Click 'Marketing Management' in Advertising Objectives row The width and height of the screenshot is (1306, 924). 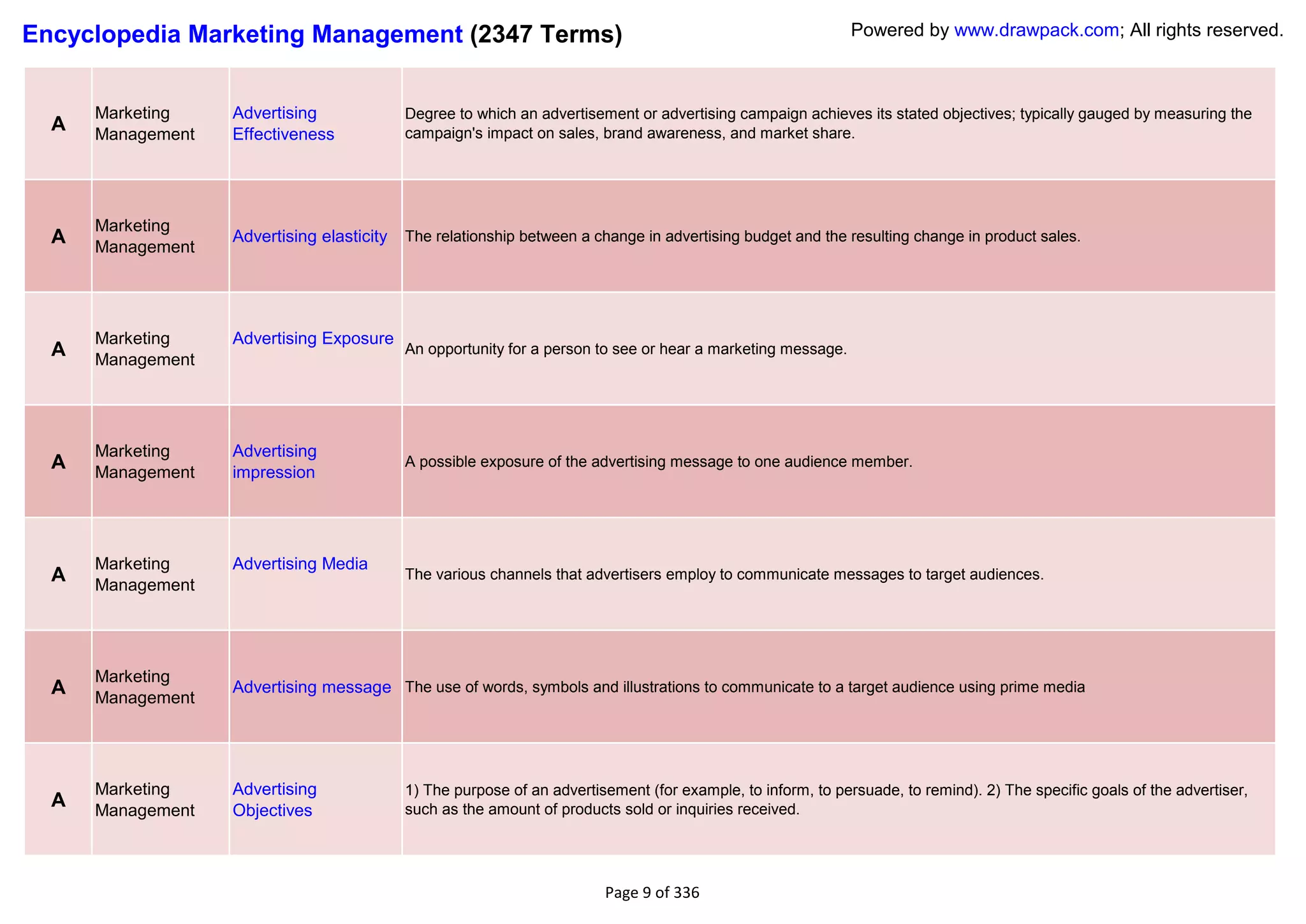click(x=145, y=800)
